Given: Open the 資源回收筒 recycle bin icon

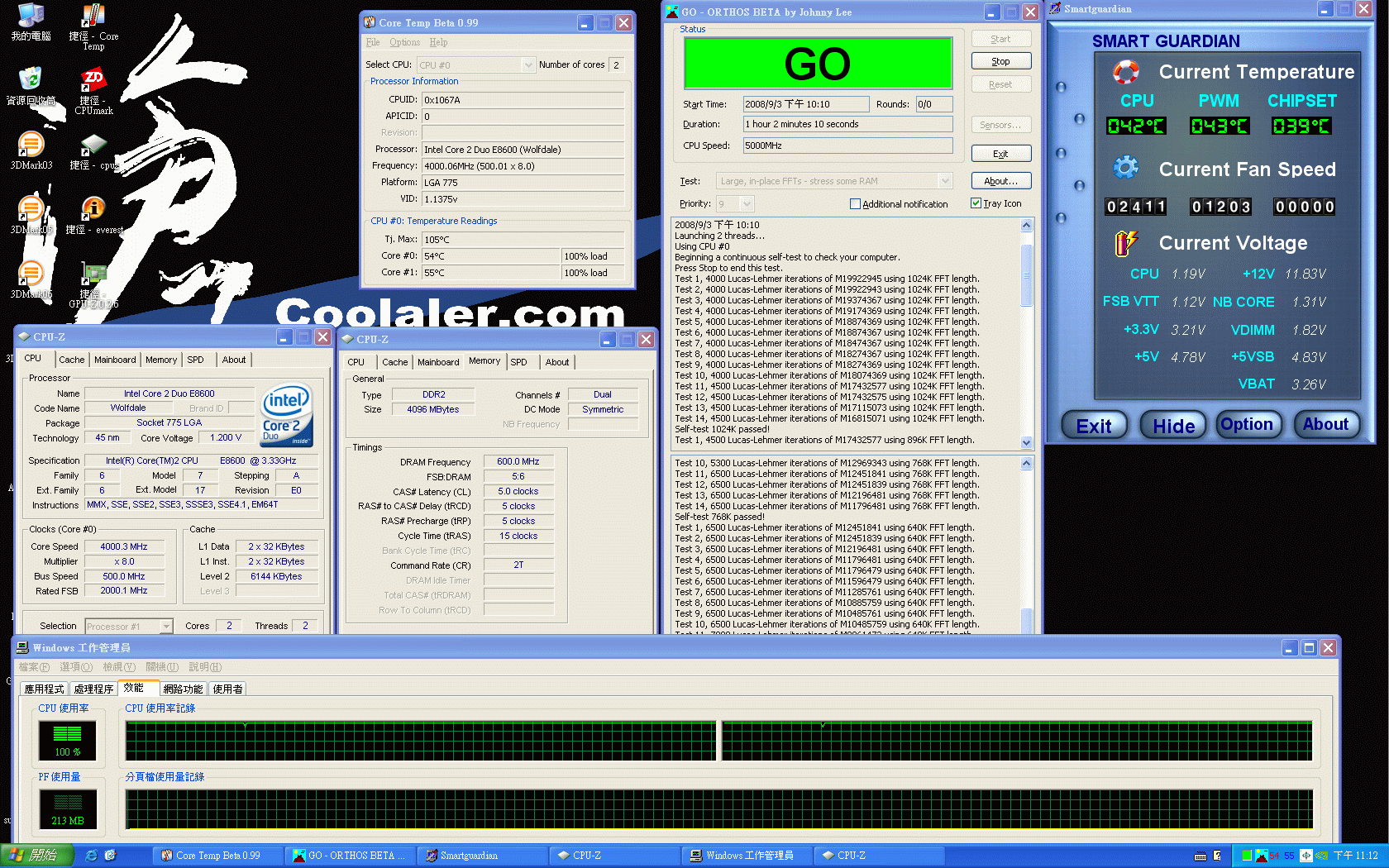Looking at the screenshot, I should (31, 87).
